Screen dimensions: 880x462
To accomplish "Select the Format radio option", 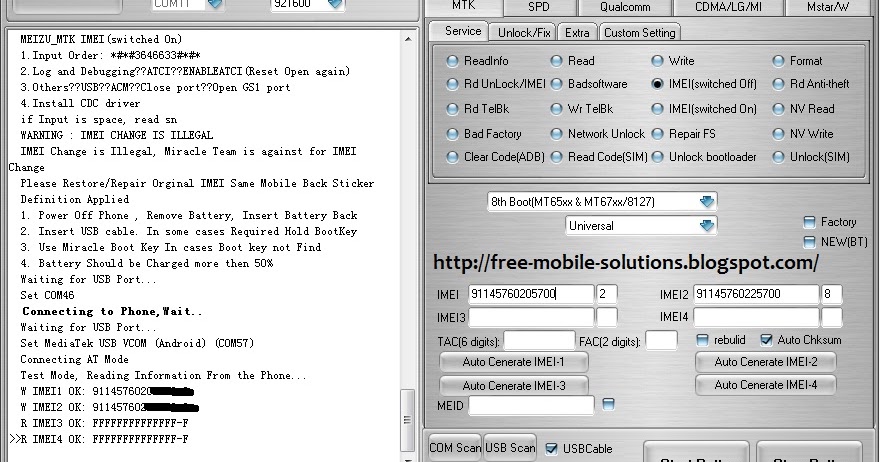I will pos(778,61).
